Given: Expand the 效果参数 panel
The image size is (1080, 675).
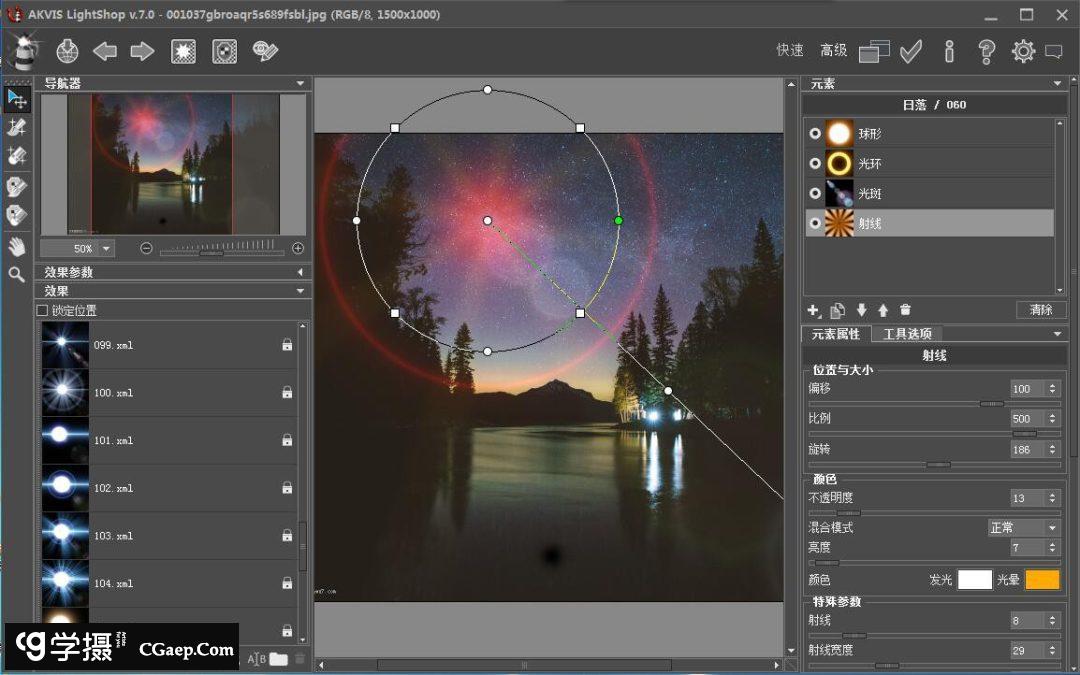Looking at the screenshot, I should (299, 272).
